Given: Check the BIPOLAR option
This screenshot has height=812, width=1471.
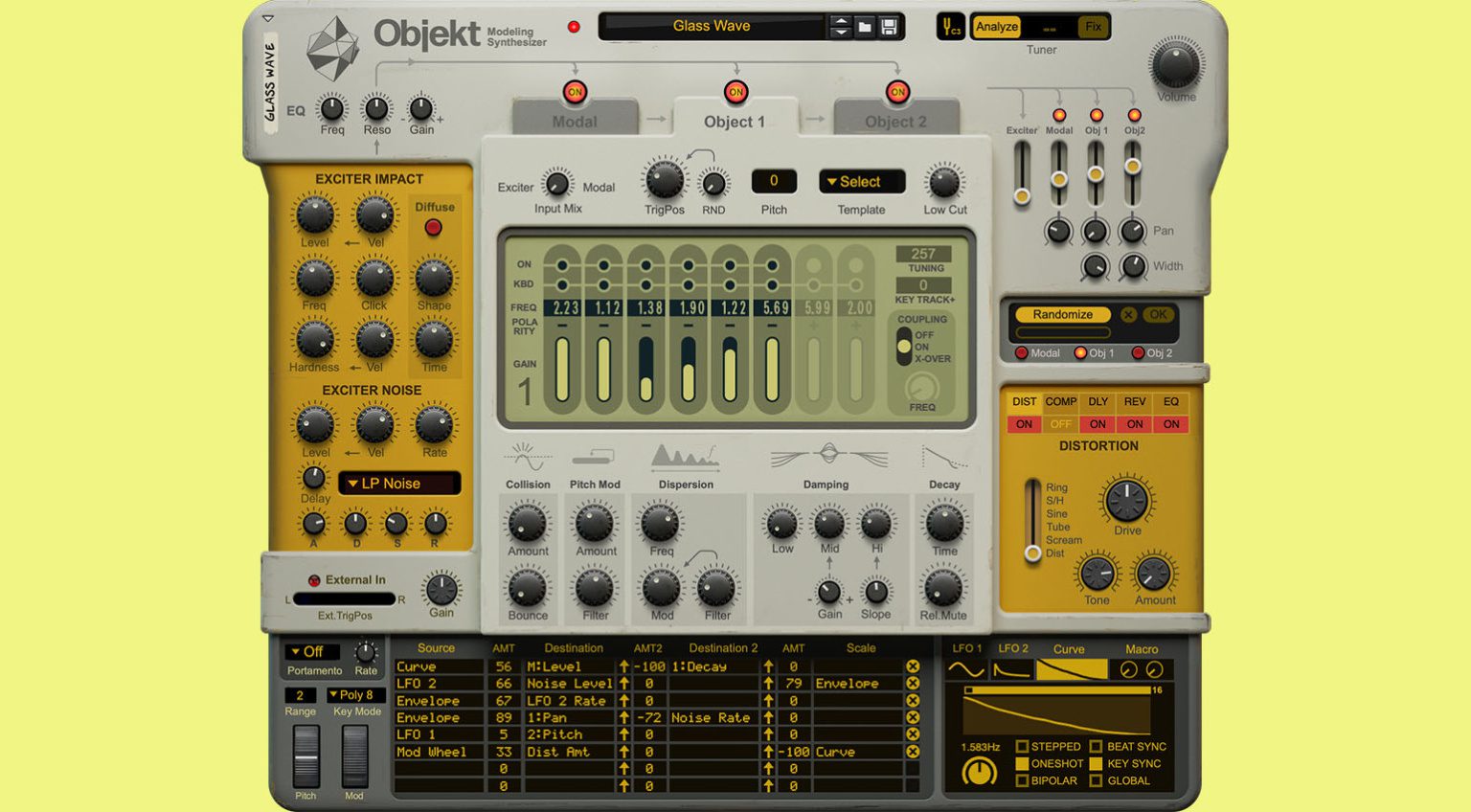Looking at the screenshot, I should click(x=1023, y=780).
